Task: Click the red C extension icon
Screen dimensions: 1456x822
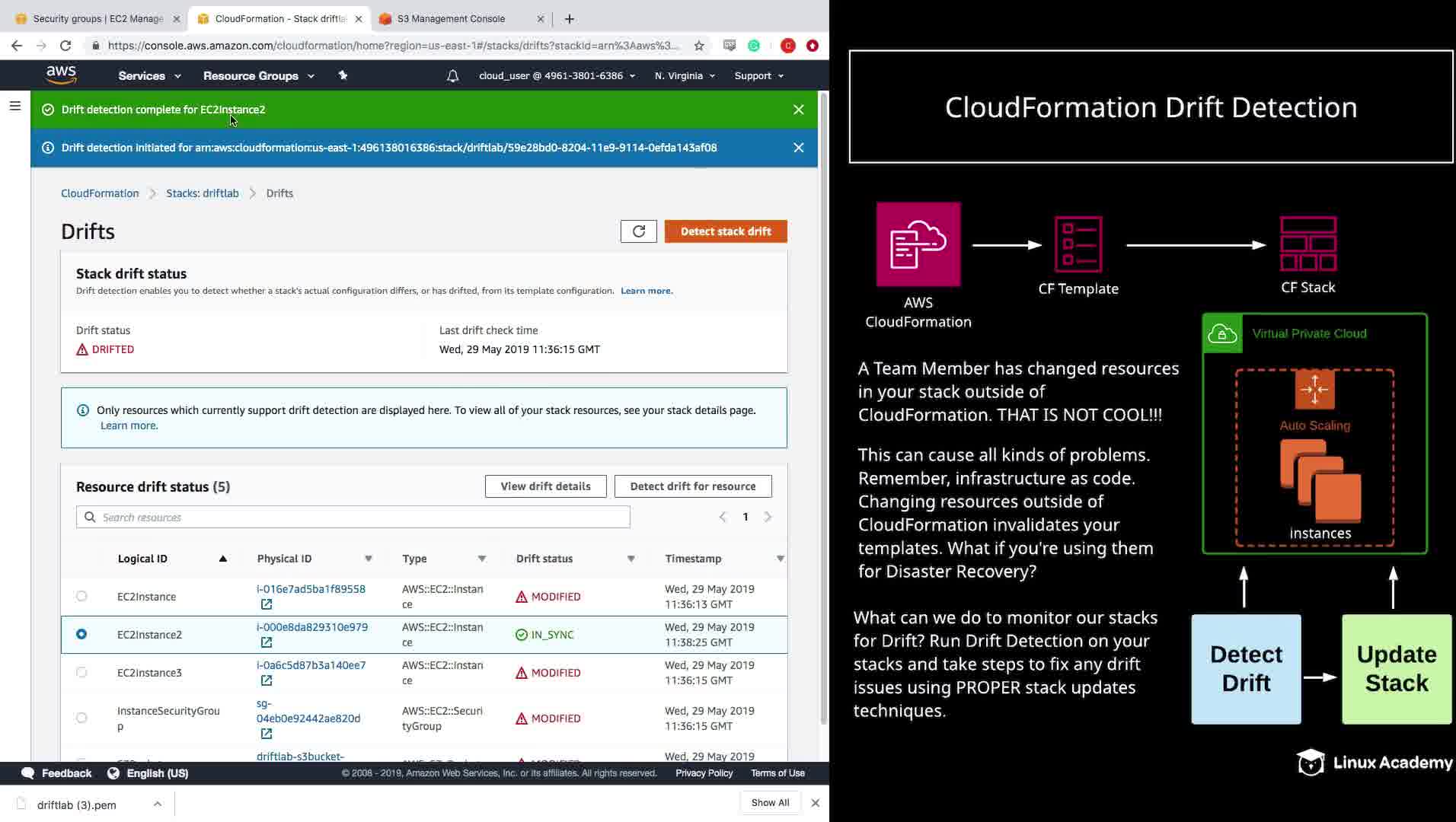Action: (x=788, y=46)
